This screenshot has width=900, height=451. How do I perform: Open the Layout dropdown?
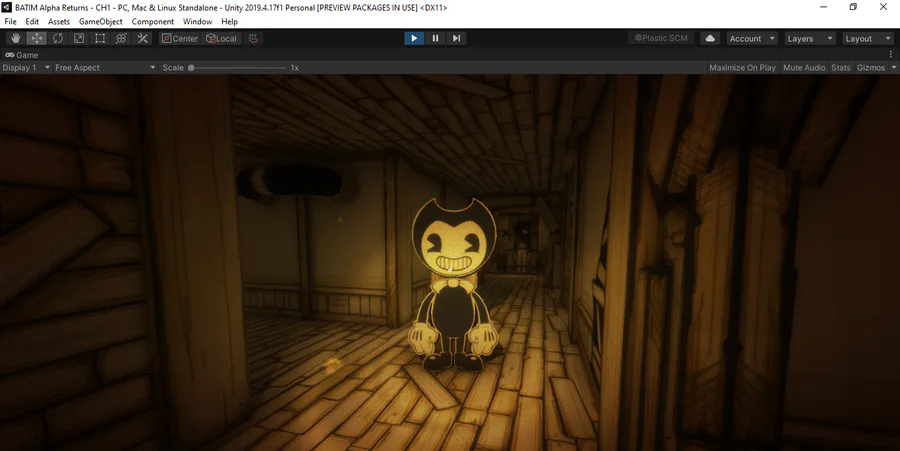click(x=867, y=38)
